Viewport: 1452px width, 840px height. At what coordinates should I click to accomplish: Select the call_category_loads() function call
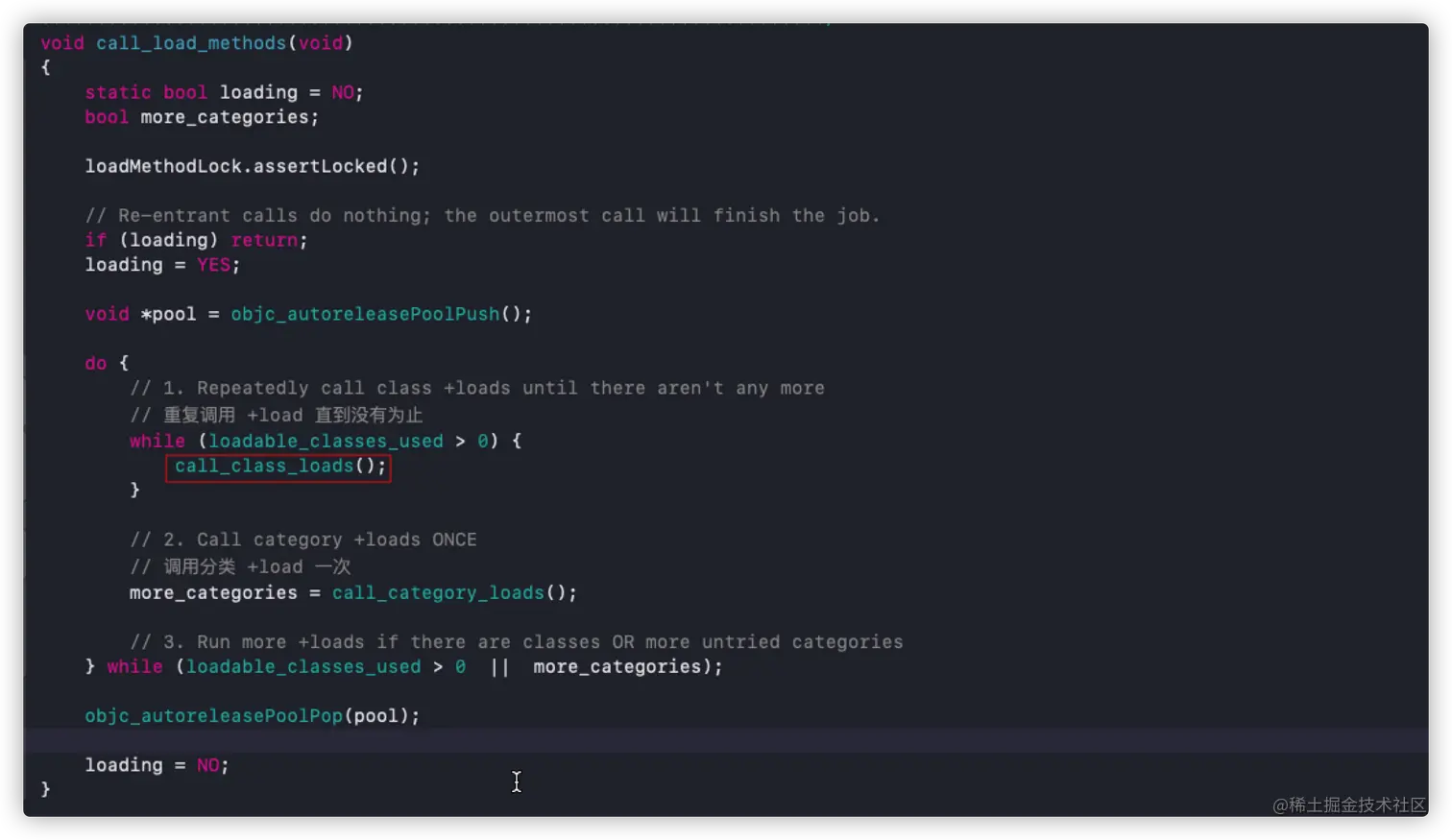(437, 592)
